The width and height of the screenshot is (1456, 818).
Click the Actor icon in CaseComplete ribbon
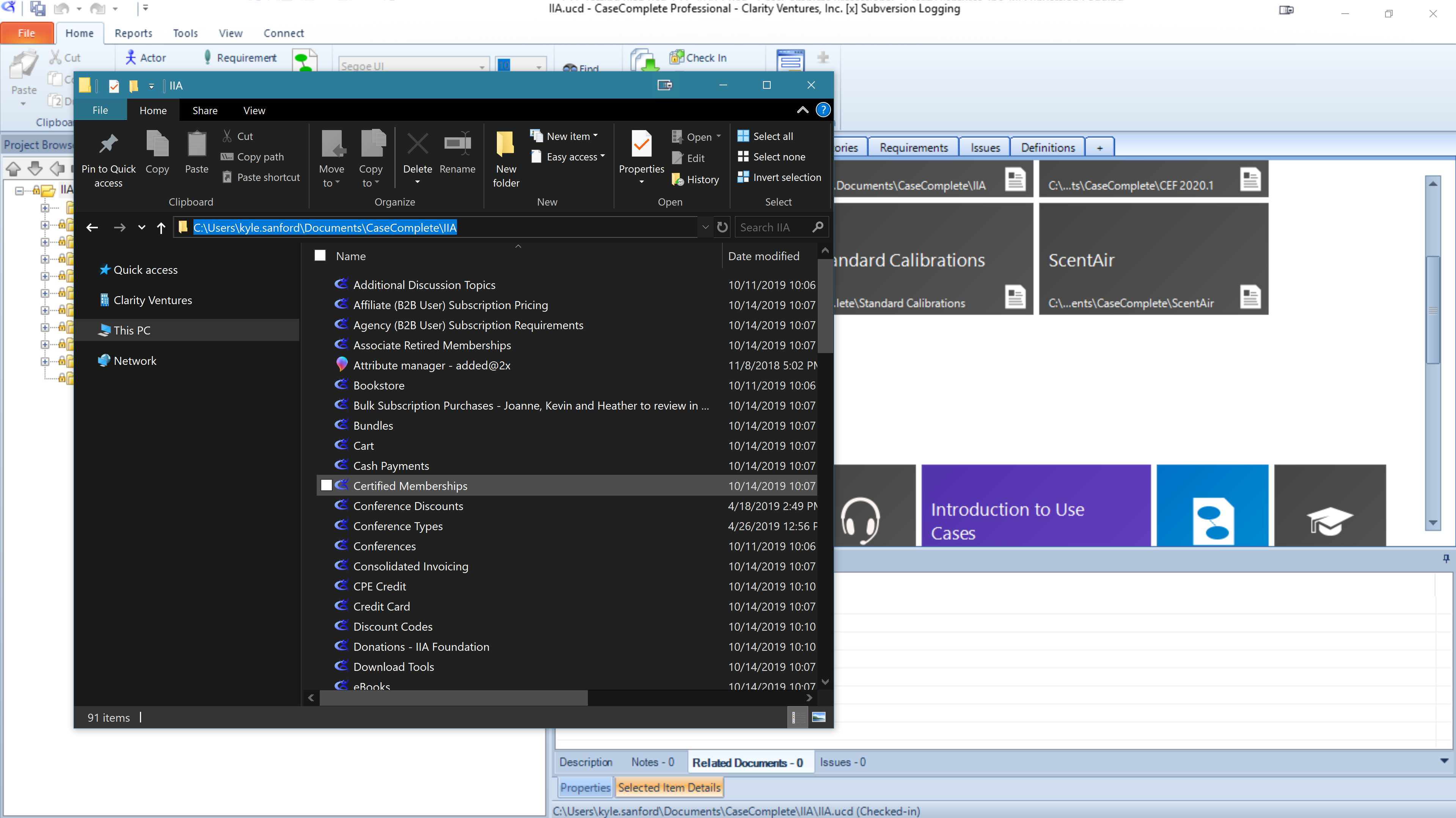(130, 57)
